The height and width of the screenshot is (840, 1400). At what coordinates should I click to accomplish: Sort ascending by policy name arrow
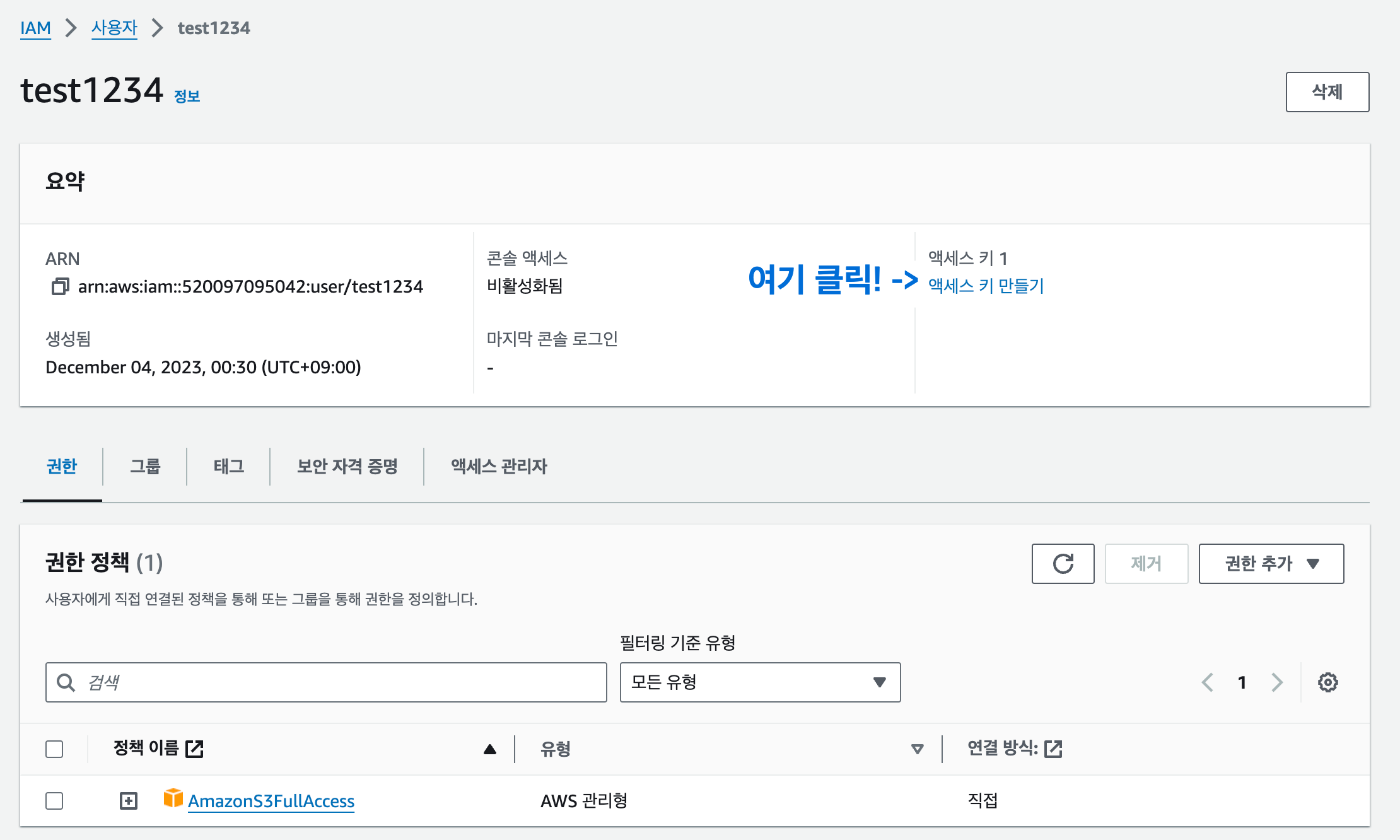coord(489,749)
